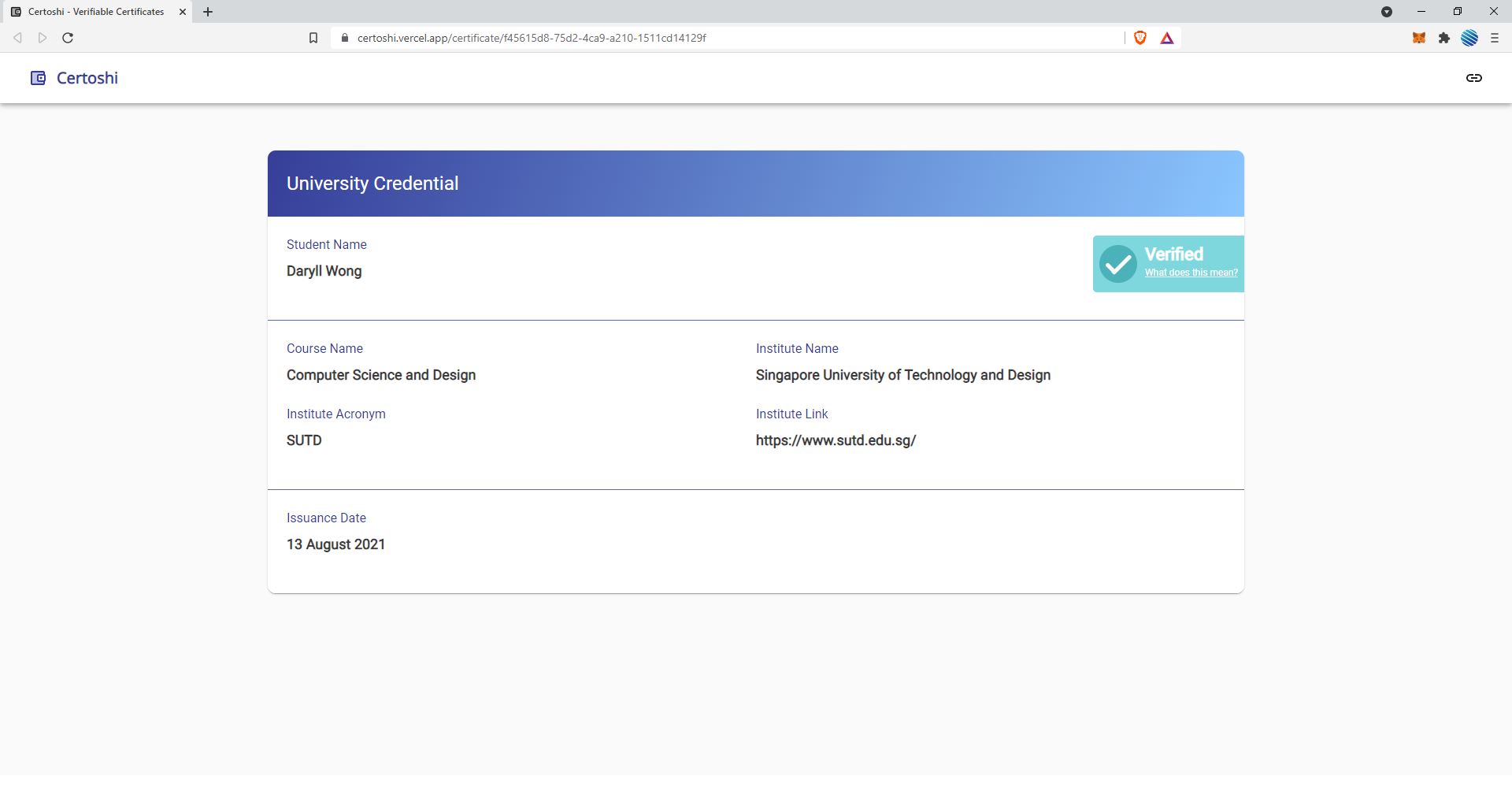The image size is (1512, 787).
Task: Click the Certoshi wallet logo icon
Action: tap(38, 78)
